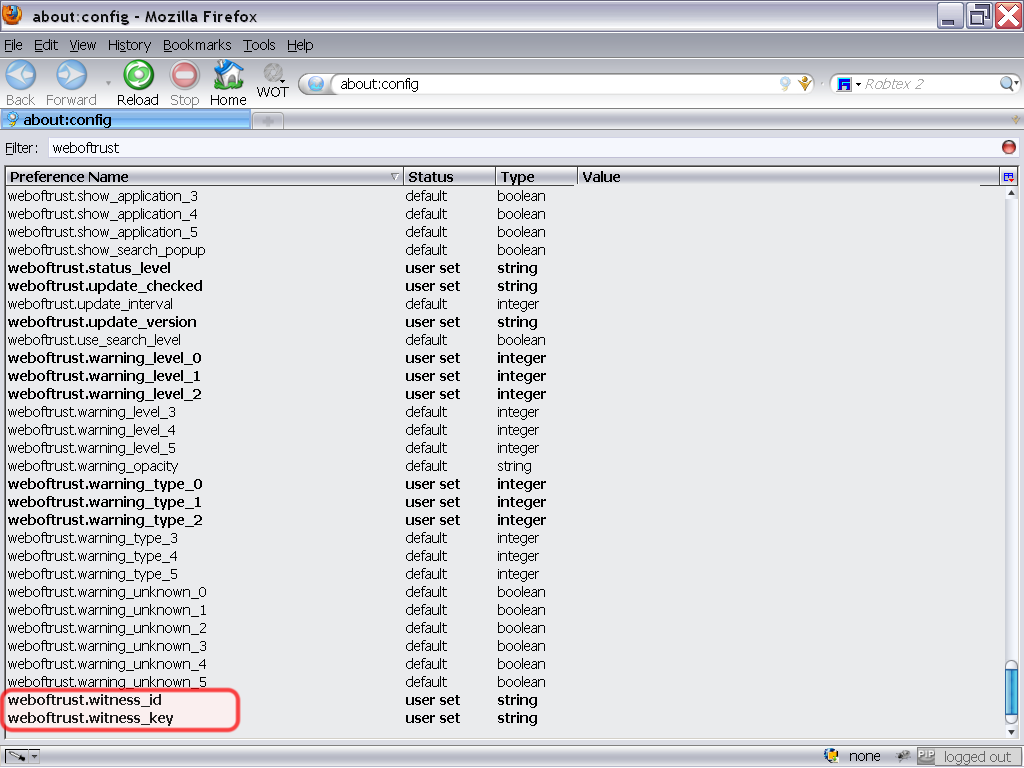
Task: Open the Help menu
Action: point(300,45)
